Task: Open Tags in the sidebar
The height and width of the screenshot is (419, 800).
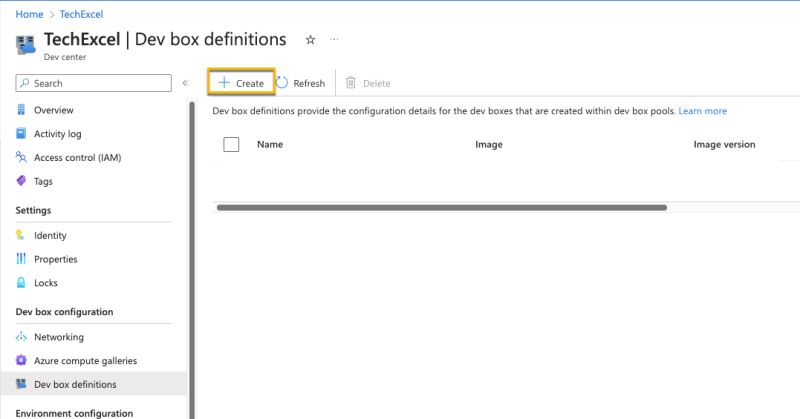Action: click(x=43, y=181)
